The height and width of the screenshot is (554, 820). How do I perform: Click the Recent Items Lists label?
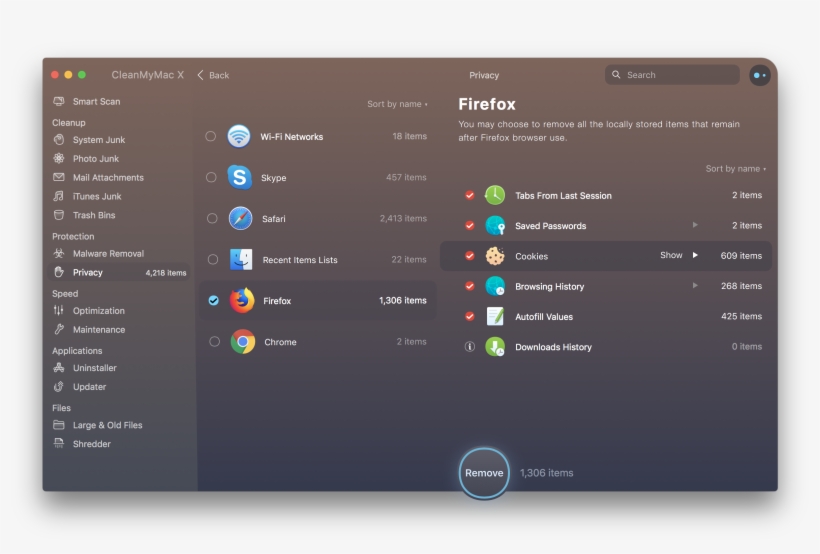point(300,259)
